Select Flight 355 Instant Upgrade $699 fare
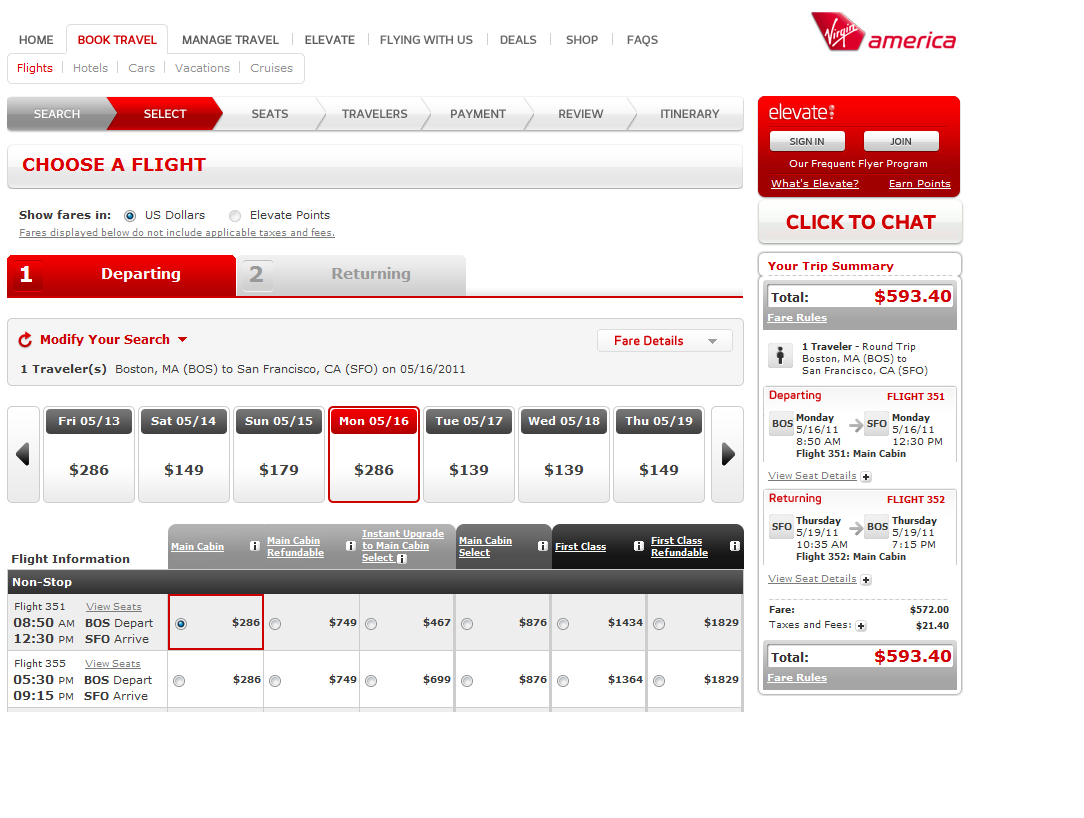 (371, 681)
